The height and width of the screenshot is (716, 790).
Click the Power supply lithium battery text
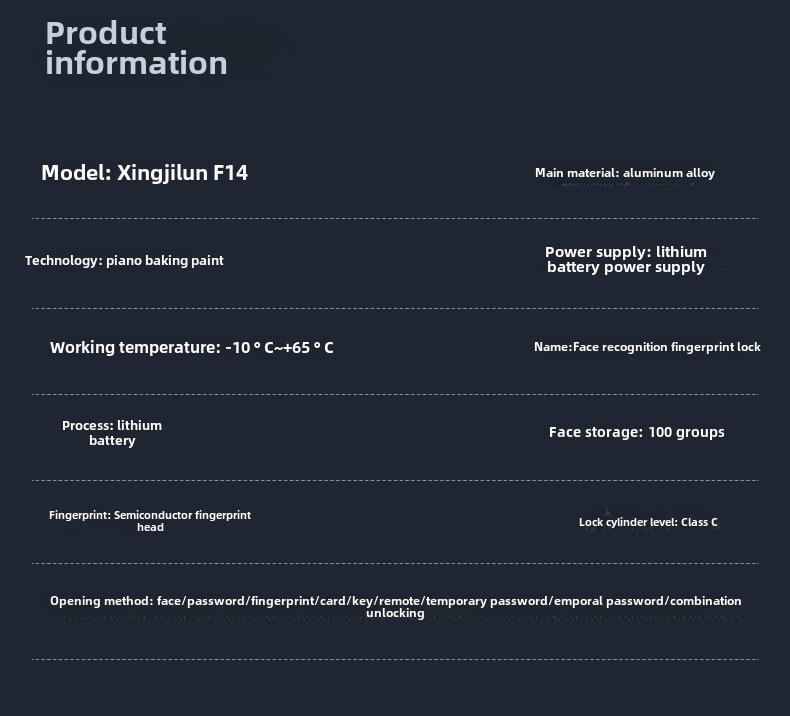click(x=626, y=259)
